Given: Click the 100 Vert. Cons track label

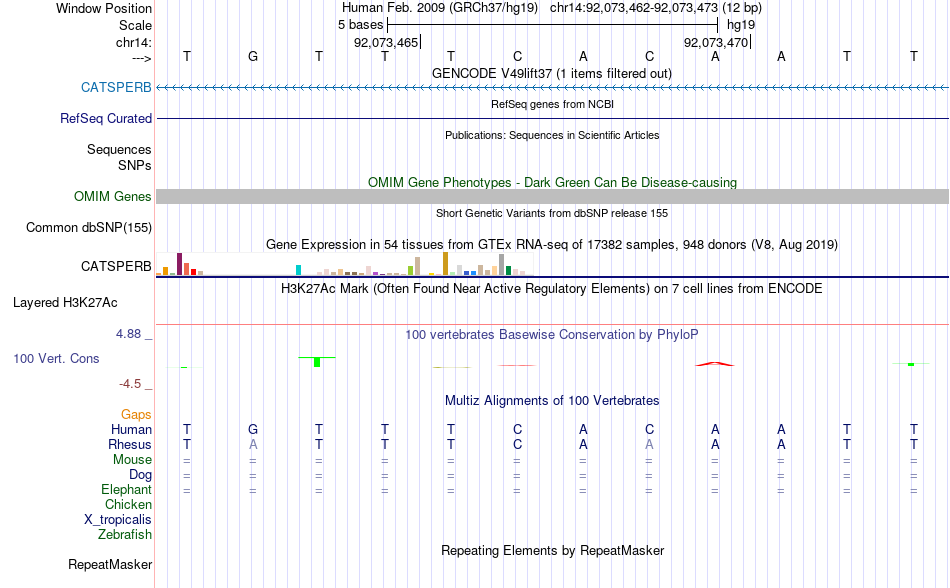Looking at the screenshot, I should (56, 358).
